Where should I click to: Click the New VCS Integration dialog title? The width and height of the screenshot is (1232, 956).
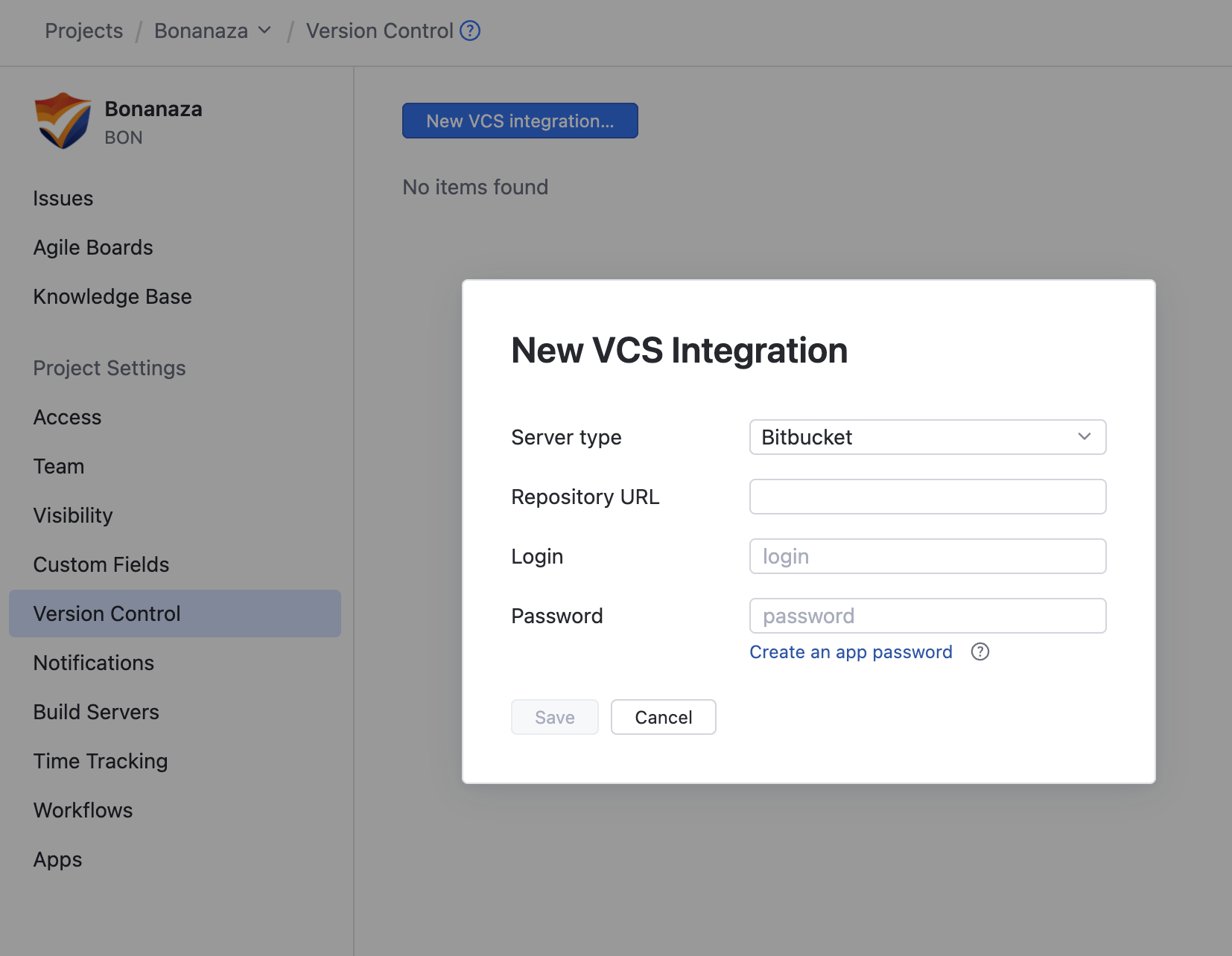point(679,350)
